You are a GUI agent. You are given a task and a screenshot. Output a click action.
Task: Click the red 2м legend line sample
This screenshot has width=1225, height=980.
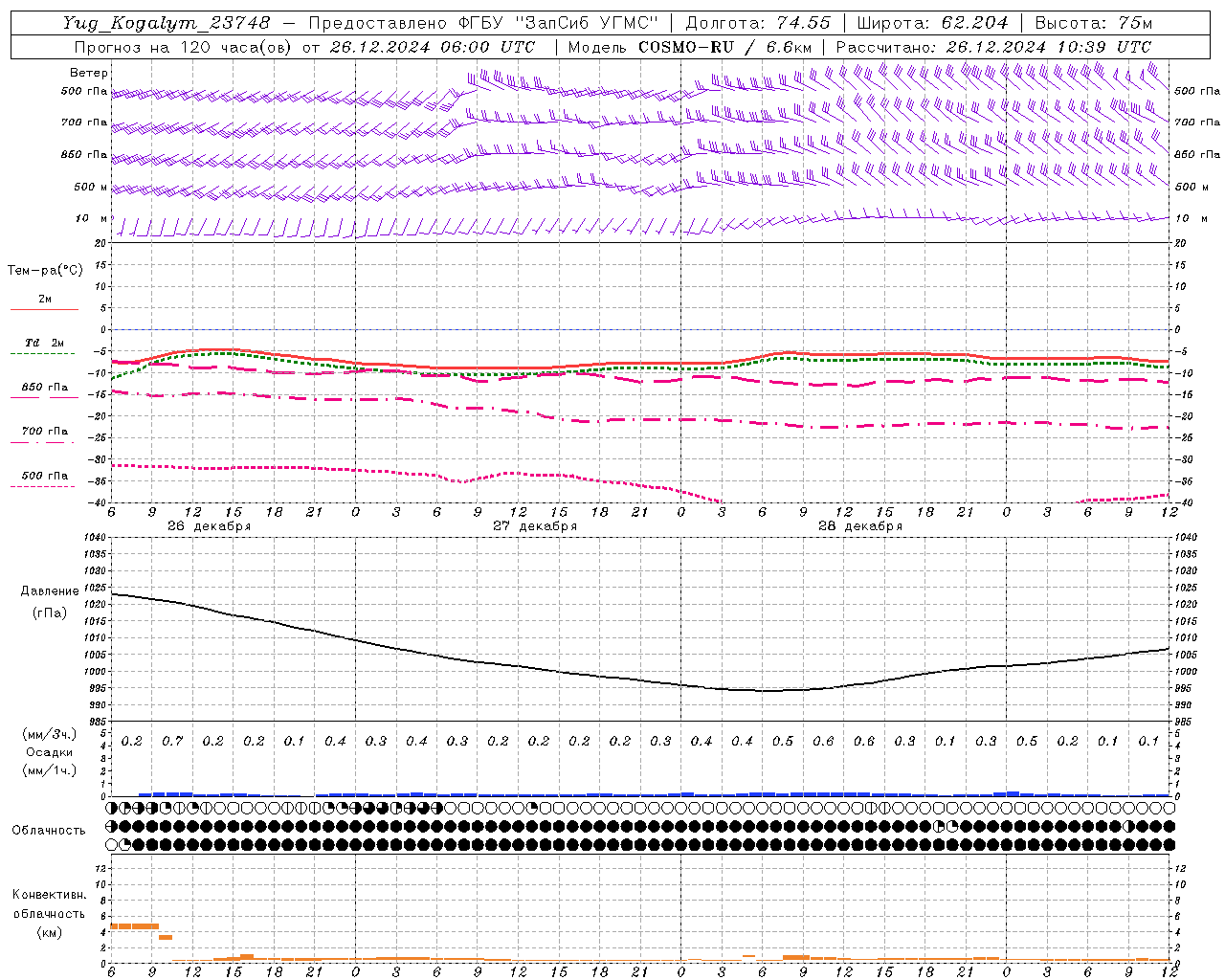click(44, 309)
